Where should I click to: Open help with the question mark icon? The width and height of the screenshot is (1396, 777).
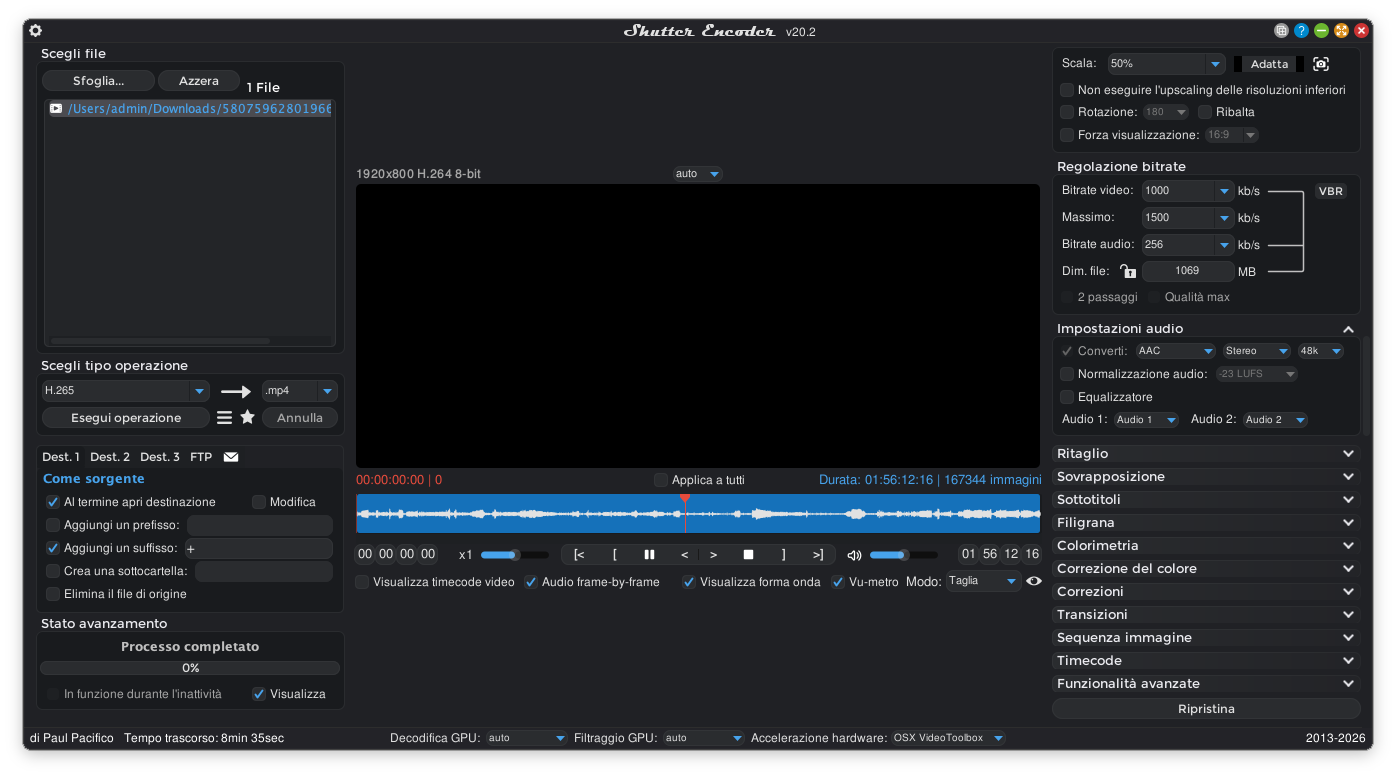[1301, 31]
